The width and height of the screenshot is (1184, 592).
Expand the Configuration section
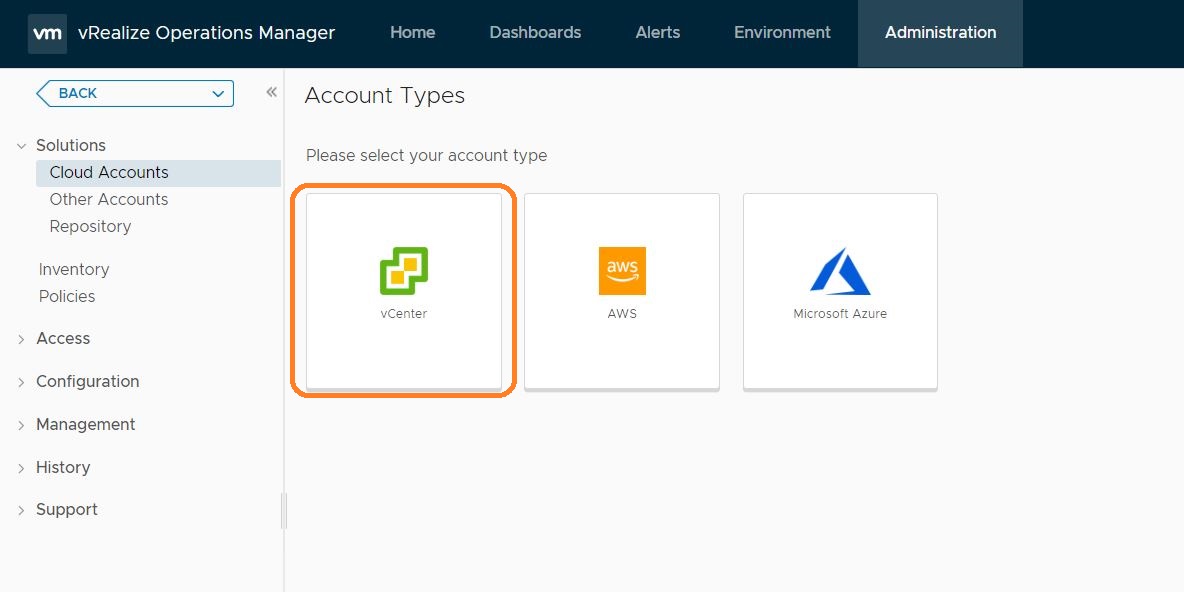pos(20,381)
